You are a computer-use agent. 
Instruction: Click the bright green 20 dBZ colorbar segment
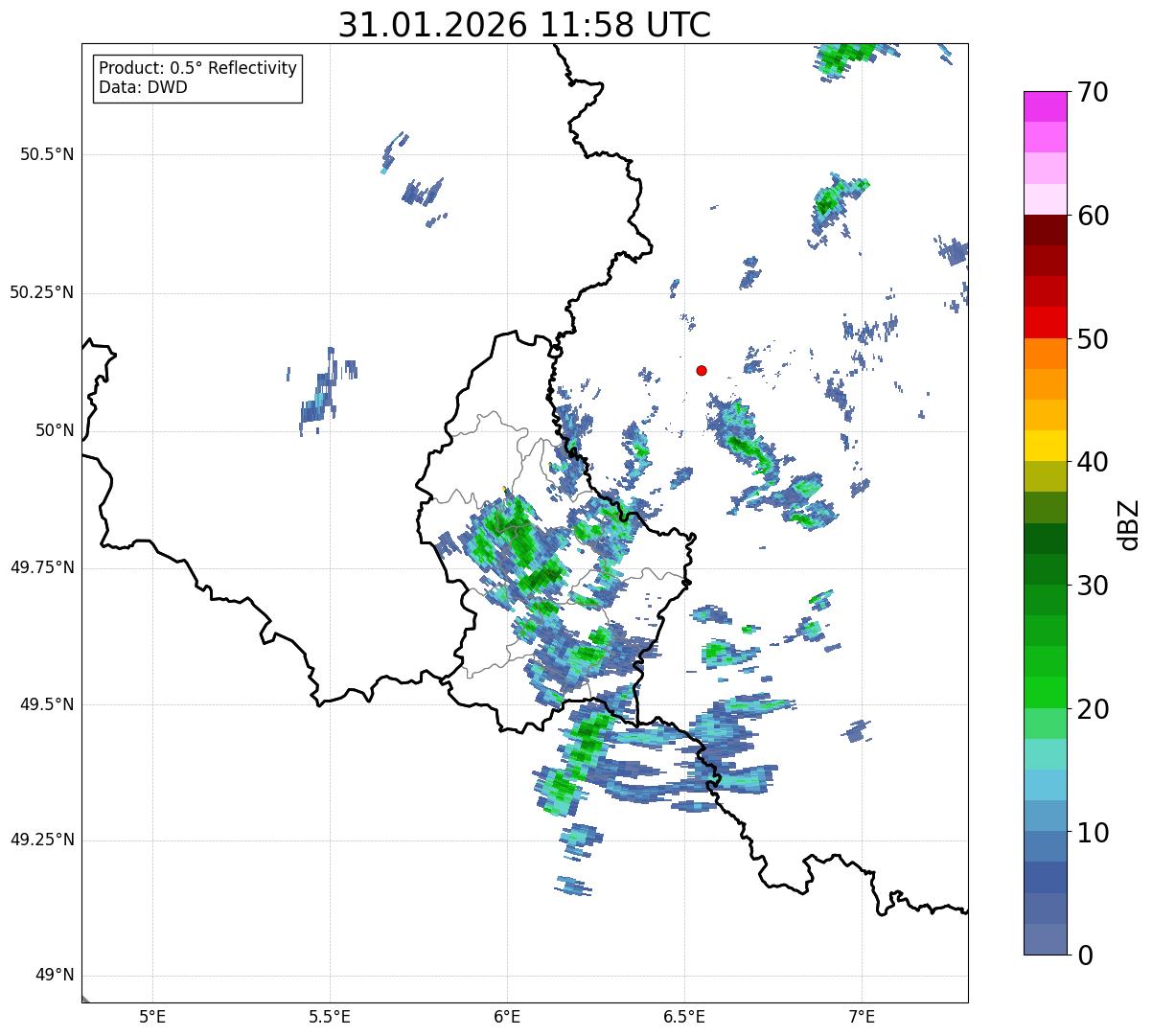click(x=1045, y=693)
